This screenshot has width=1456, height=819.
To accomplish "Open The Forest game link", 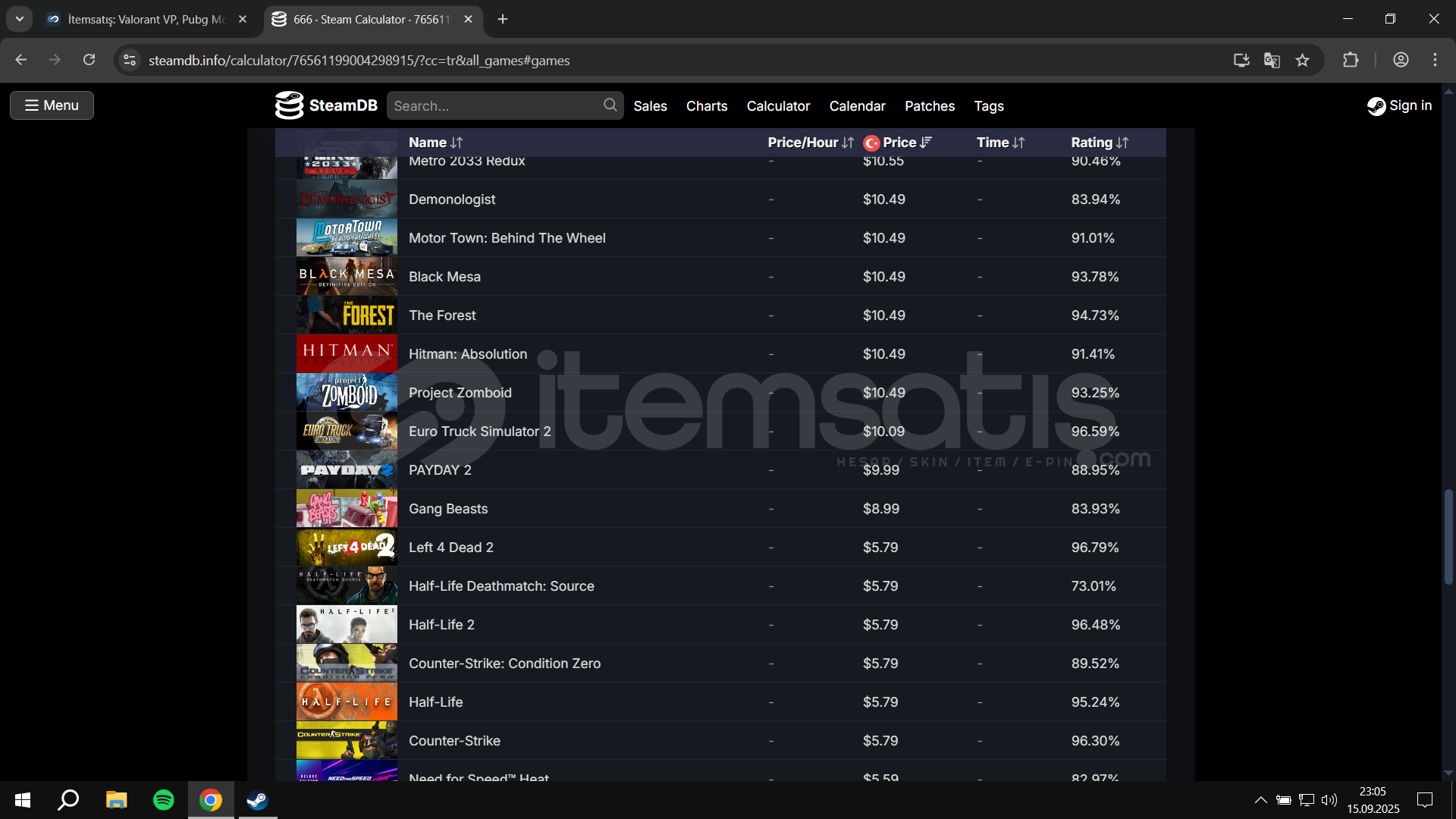I will [x=442, y=315].
